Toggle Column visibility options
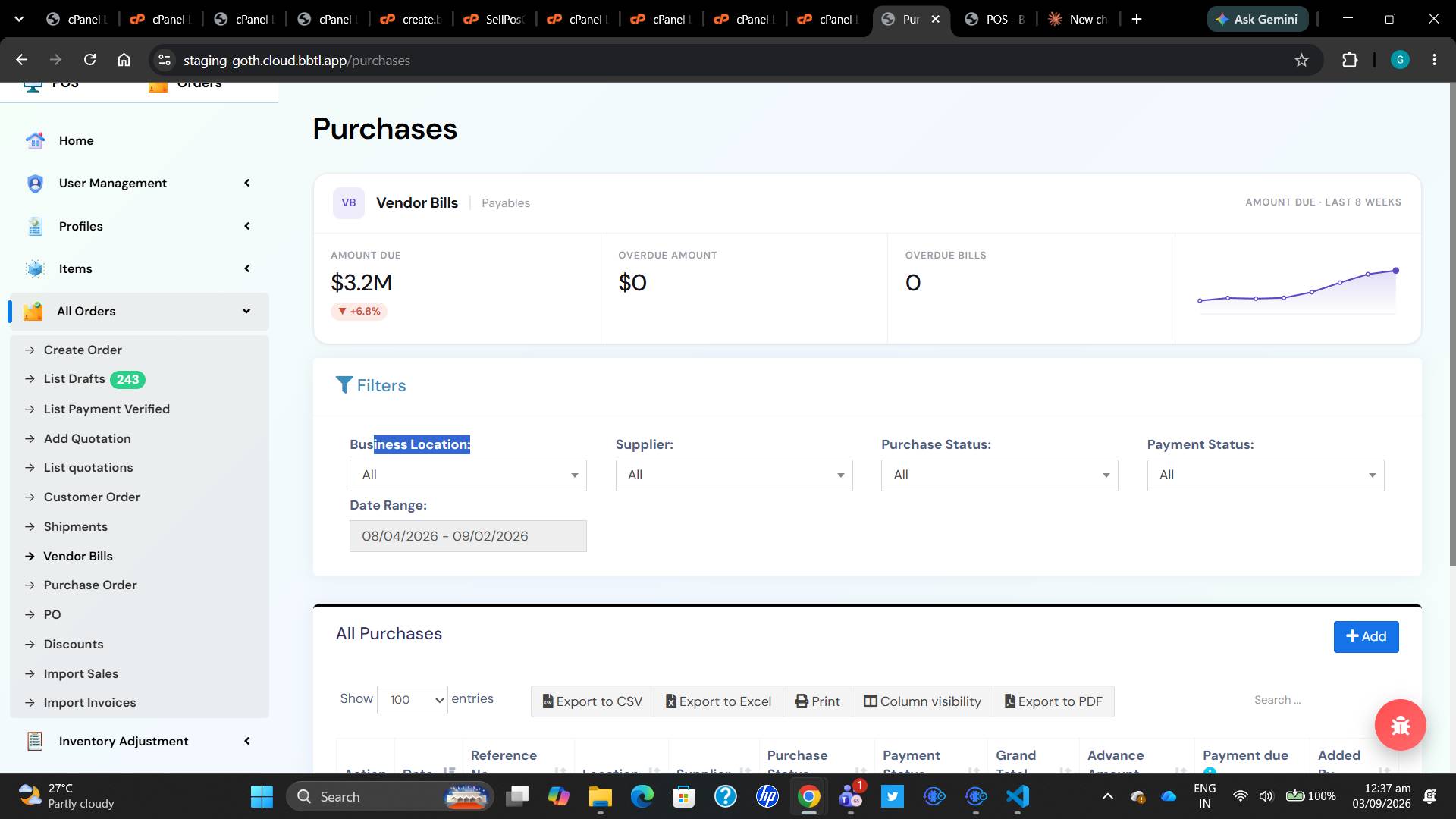The width and height of the screenshot is (1456, 819). click(922, 701)
